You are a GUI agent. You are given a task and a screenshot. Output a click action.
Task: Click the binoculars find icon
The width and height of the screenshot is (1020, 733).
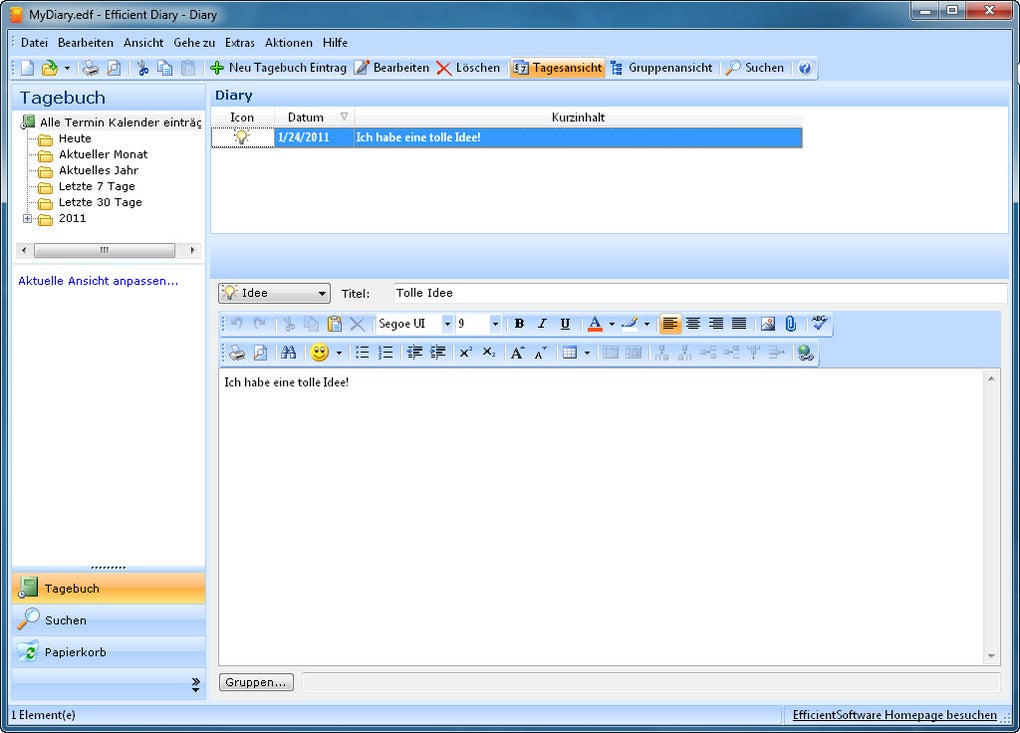(288, 353)
